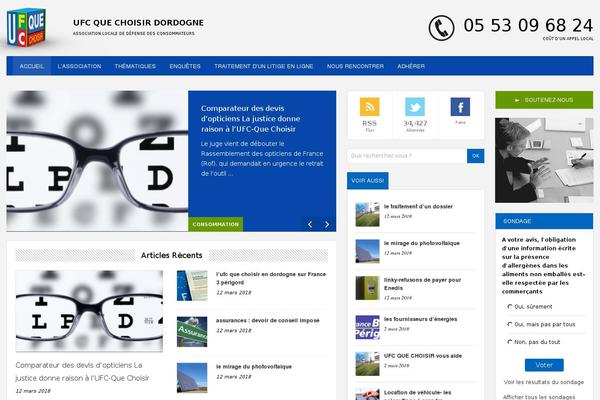Image resolution: width=600 pixels, height=400 pixels.
Task: Click the UFC Que Choisir cube logo
Action: point(26,27)
